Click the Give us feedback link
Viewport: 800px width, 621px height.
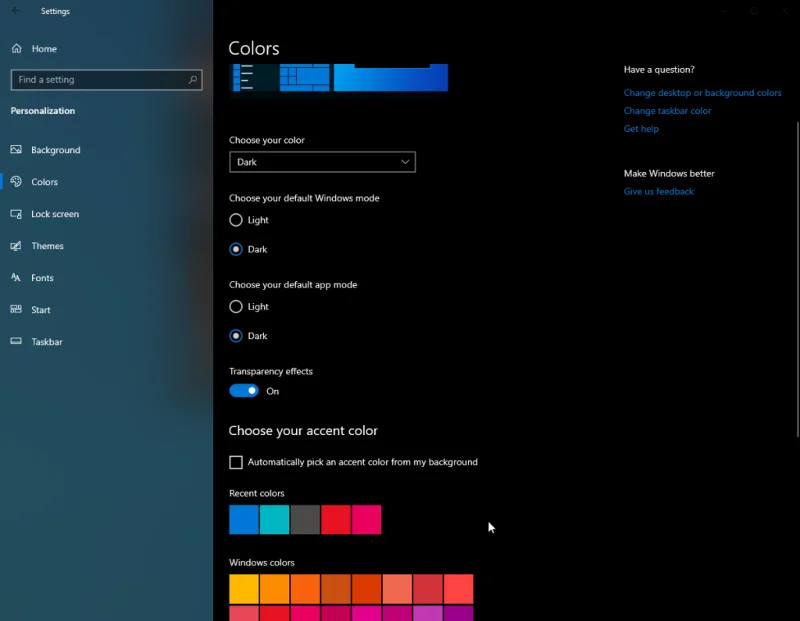pyautogui.click(x=658, y=191)
